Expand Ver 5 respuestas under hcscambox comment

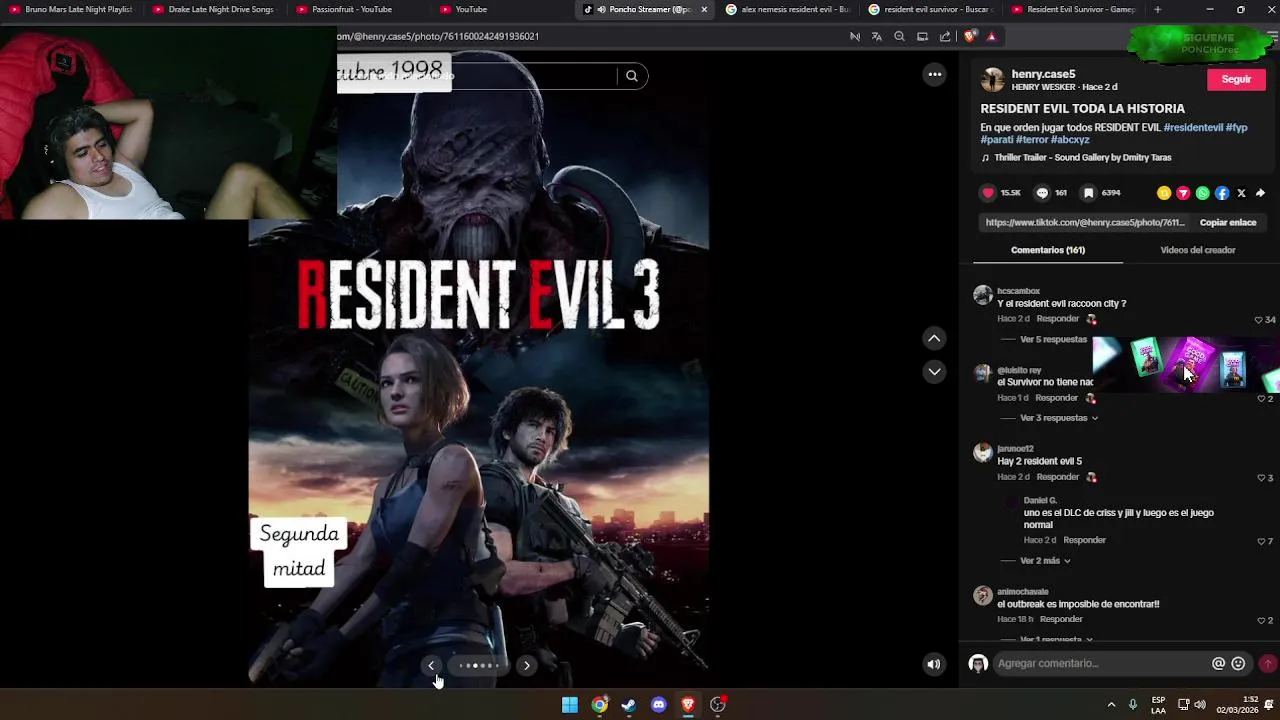click(1053, 340)
